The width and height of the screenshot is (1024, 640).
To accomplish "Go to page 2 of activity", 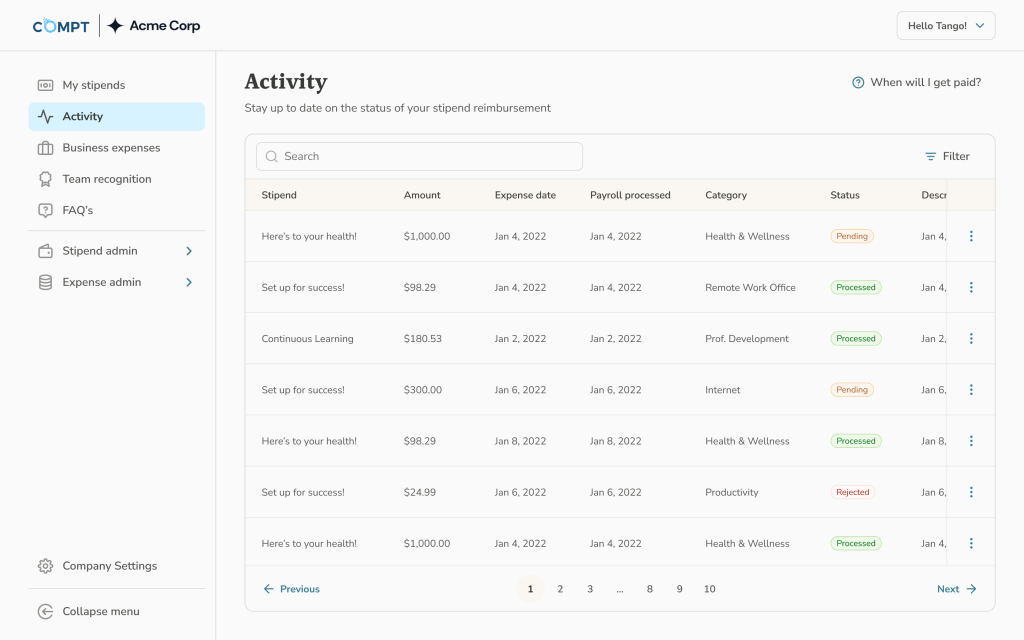I will pyautogui.click(x=560, y=589).
